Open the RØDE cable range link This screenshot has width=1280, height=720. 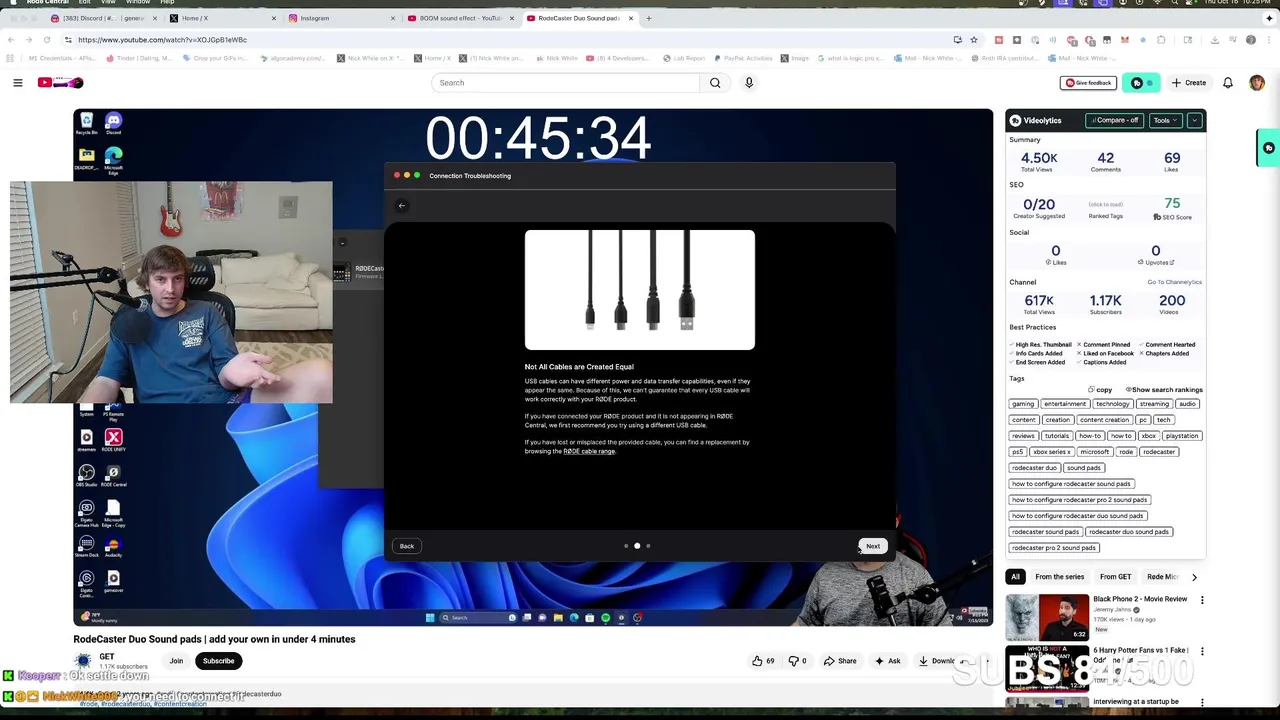click(589, 451)
